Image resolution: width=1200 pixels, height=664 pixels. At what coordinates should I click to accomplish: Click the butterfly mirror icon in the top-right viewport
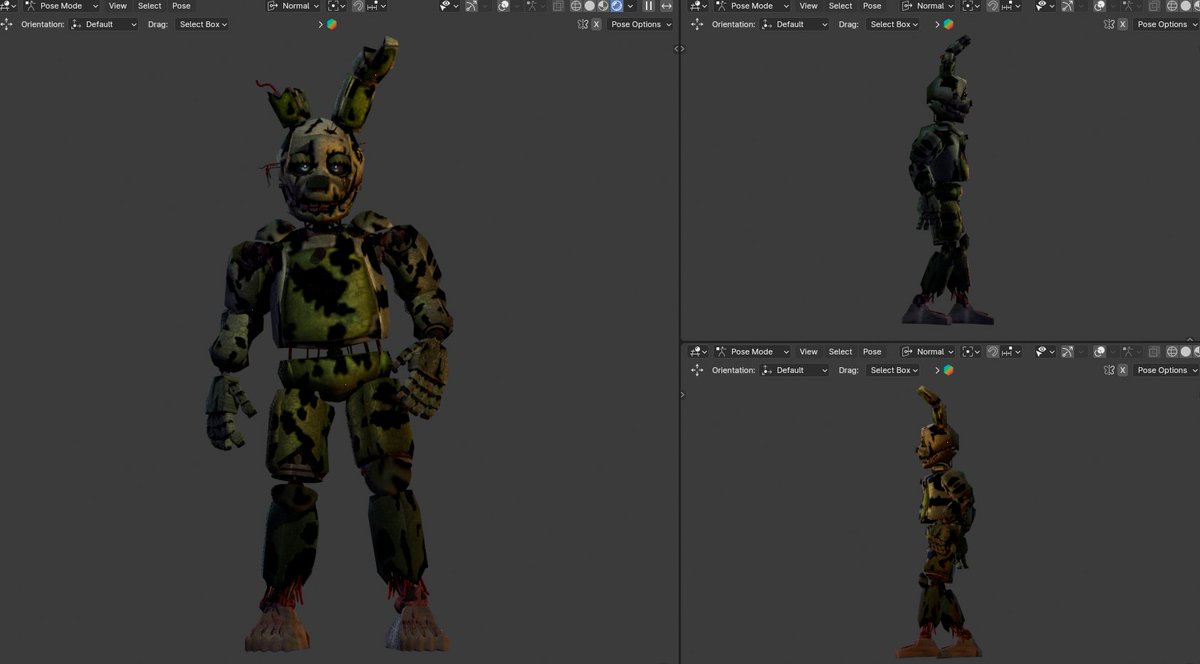tap(1109, 24)
